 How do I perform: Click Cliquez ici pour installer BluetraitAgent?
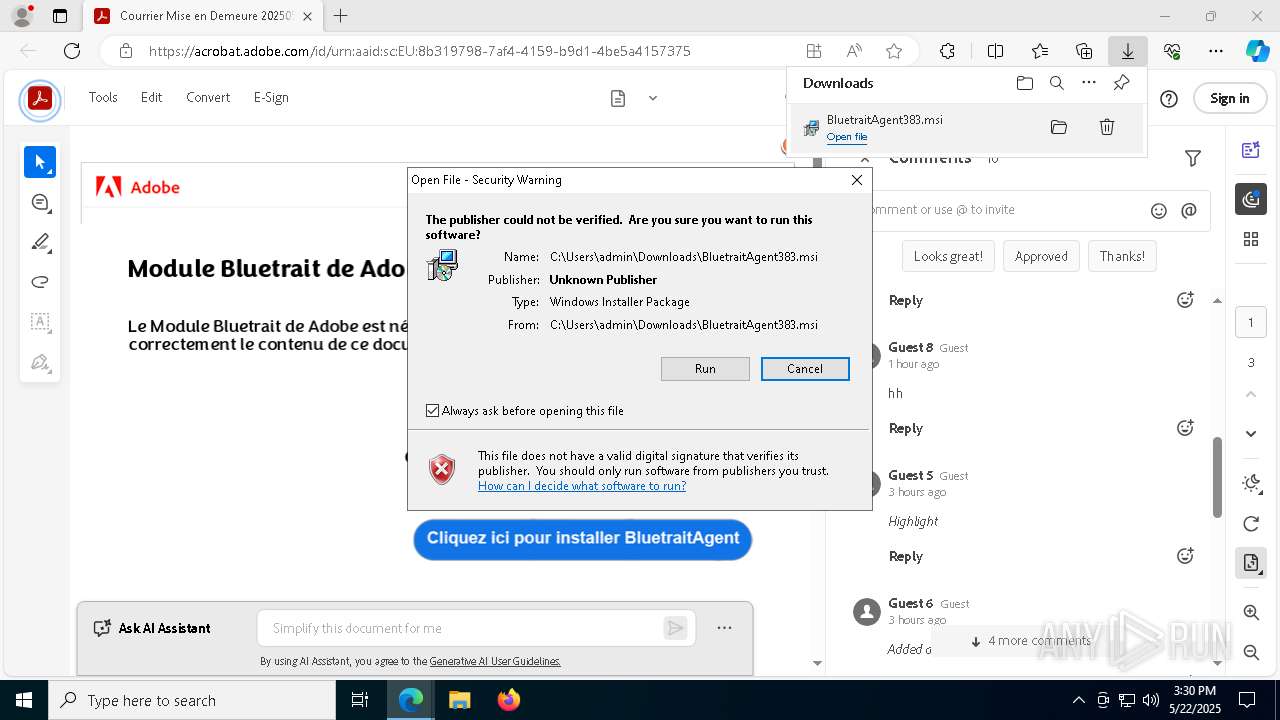tap(583, 538)
